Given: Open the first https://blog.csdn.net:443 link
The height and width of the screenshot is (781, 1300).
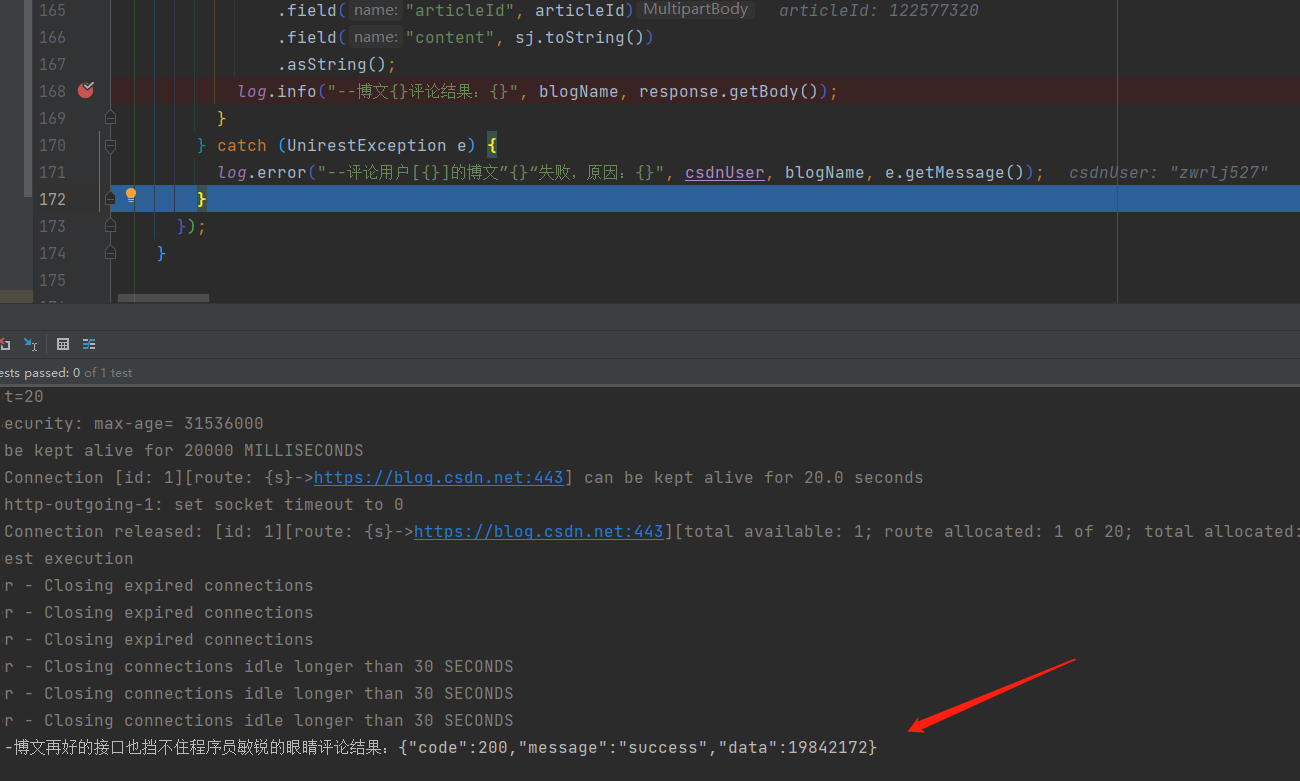Looking at the screenshot, I should tap(439, 478).
